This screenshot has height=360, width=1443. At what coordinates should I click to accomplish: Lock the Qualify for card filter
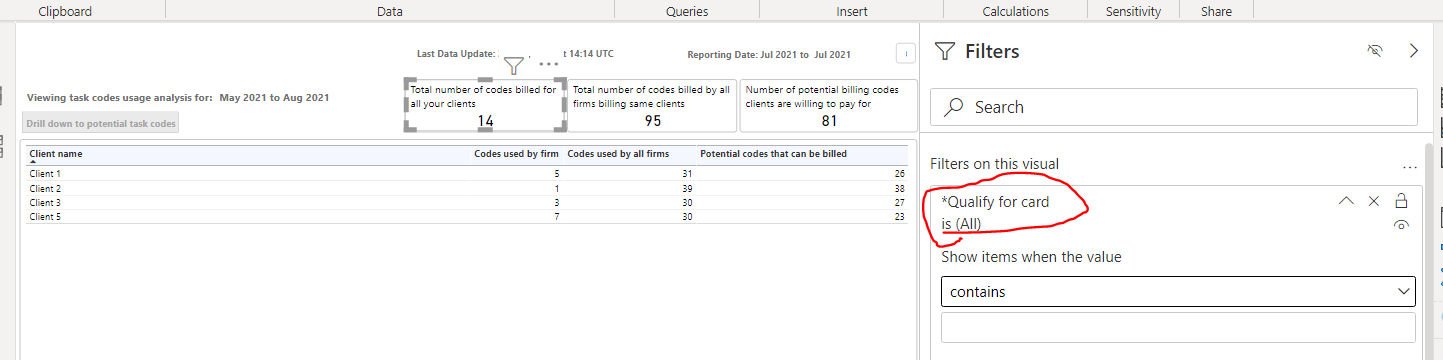1401,201
